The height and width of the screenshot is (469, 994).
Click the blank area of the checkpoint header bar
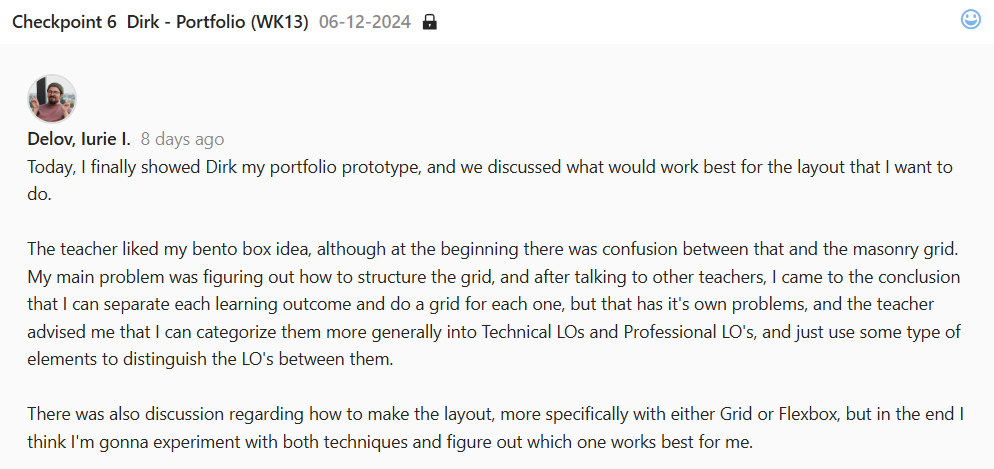(x=700, y=22)
